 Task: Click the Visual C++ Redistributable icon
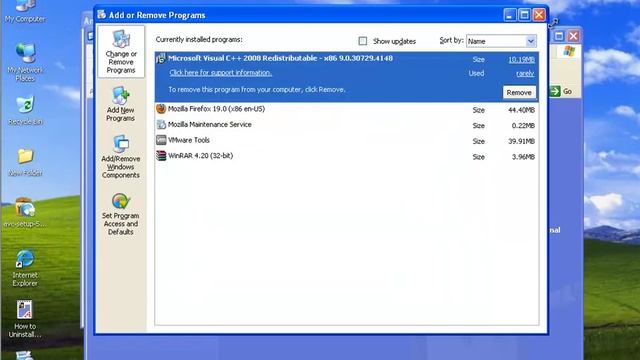coord(161,58)
